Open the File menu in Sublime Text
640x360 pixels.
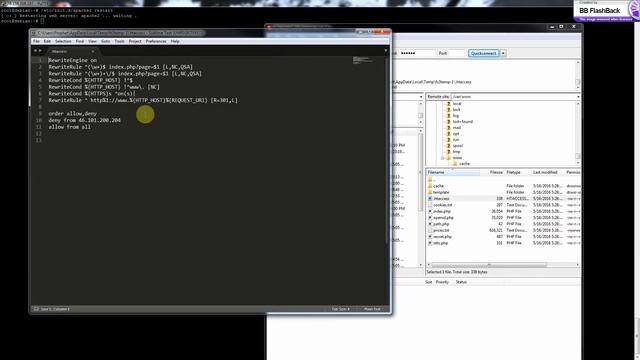pyautogui.click(x=36, y=41)
